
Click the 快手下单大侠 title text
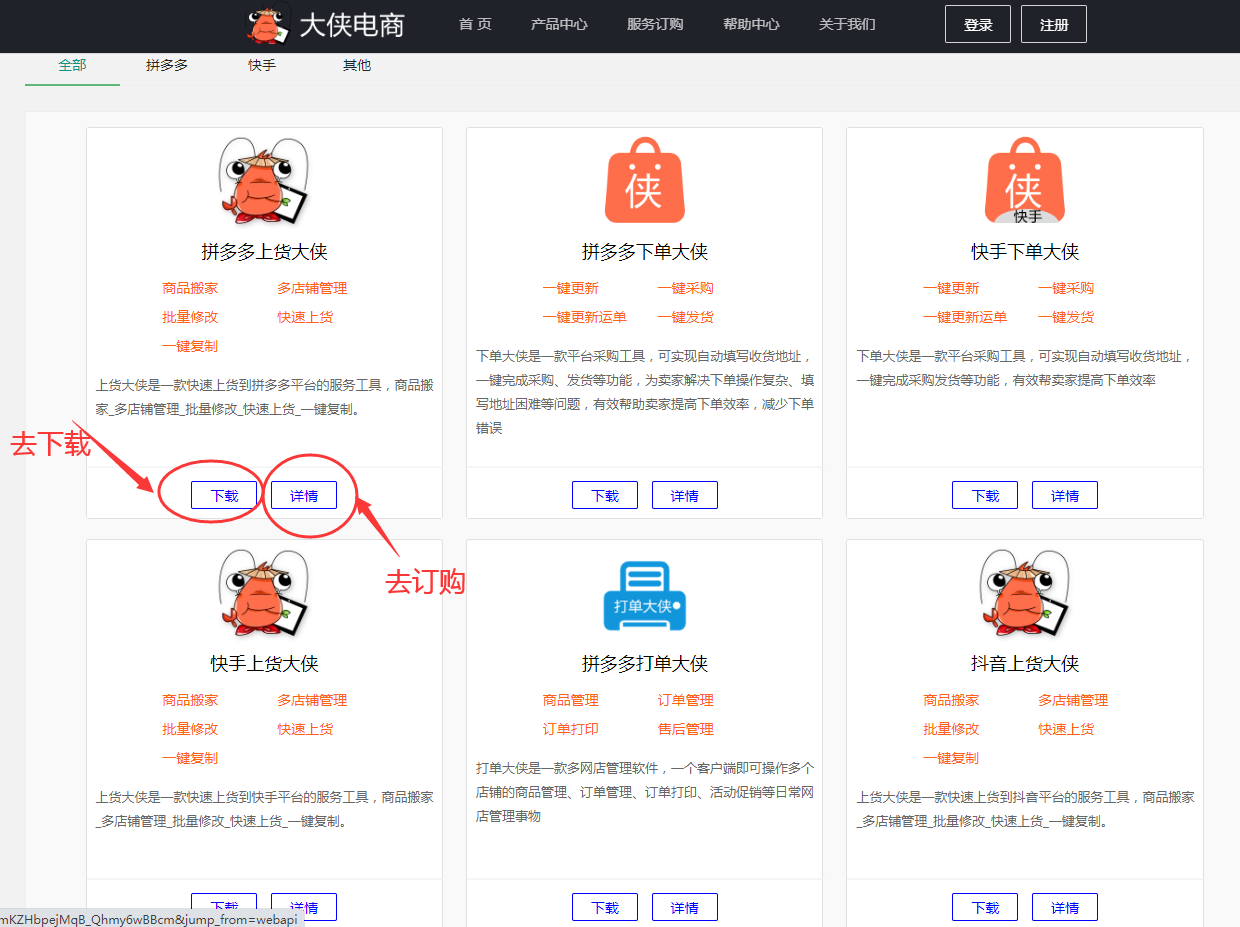tap(1025, 252)
